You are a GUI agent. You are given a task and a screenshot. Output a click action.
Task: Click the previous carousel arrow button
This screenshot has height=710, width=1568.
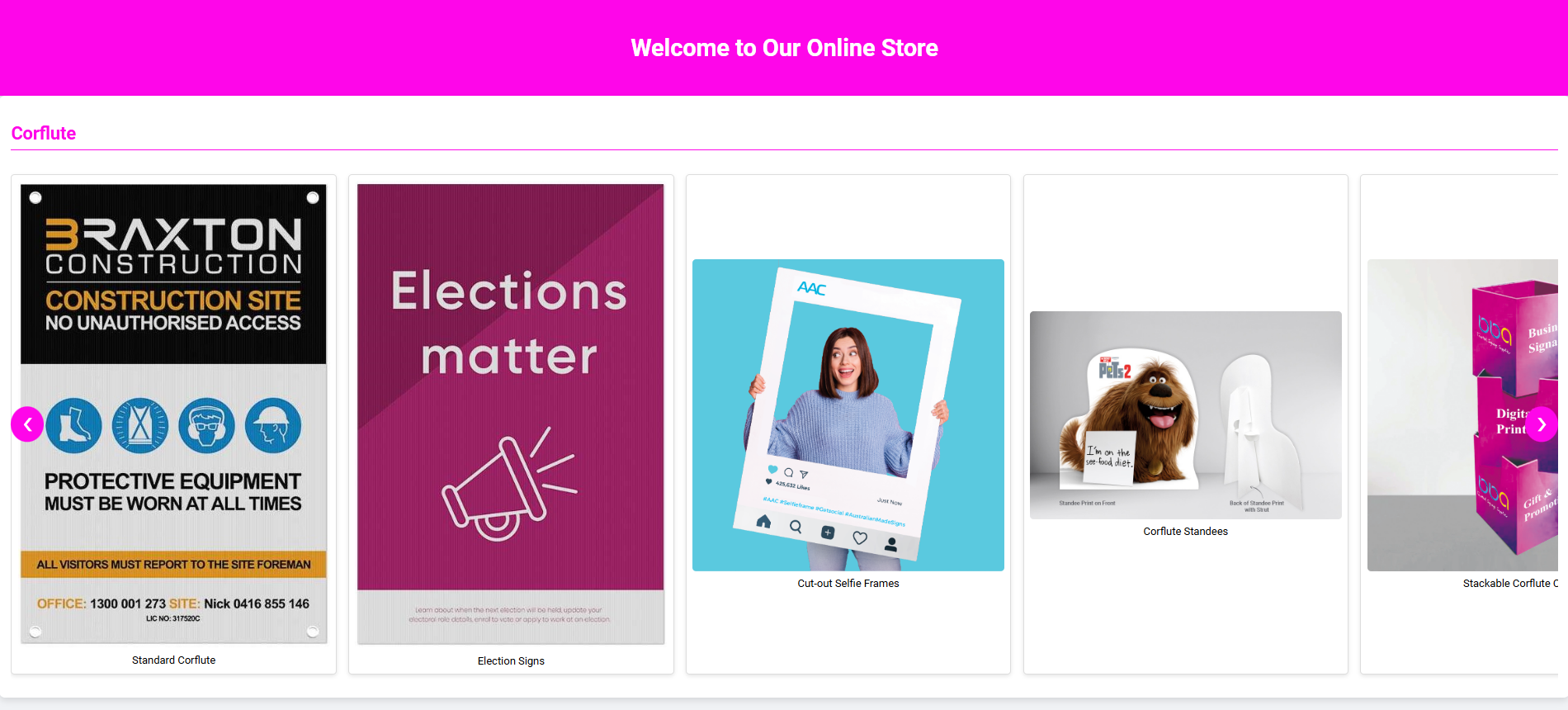(x=27, y=424)
